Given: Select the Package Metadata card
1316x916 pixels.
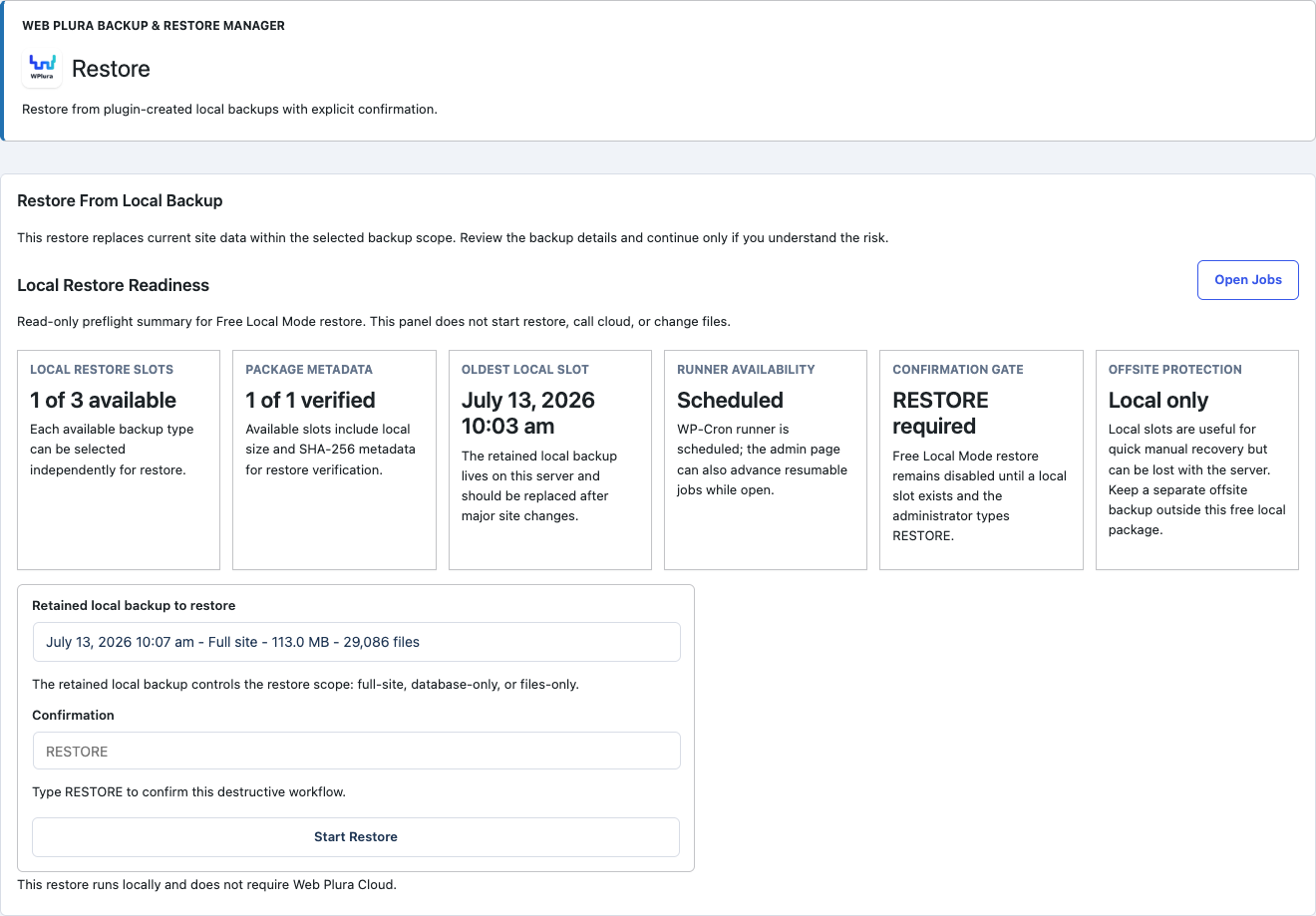Looking at the screenshot, I should (334, 459).
